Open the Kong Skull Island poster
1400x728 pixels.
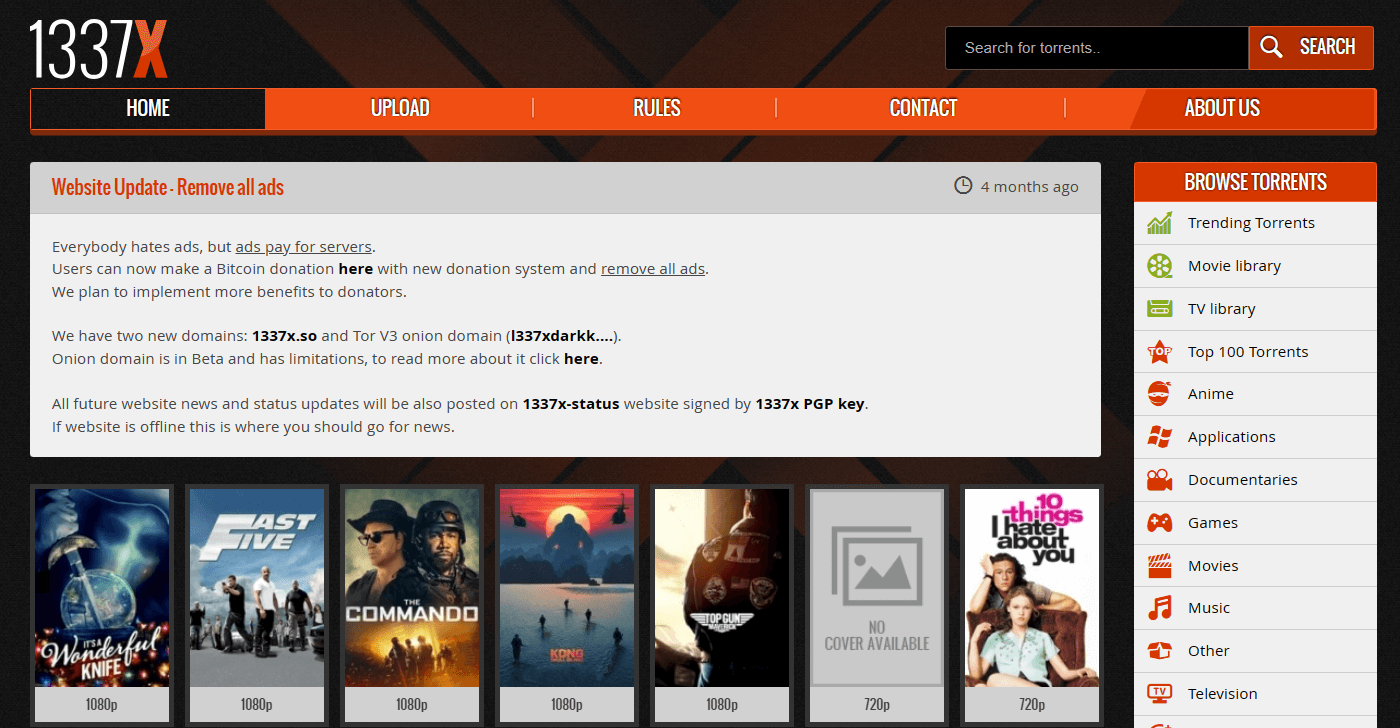567,588
